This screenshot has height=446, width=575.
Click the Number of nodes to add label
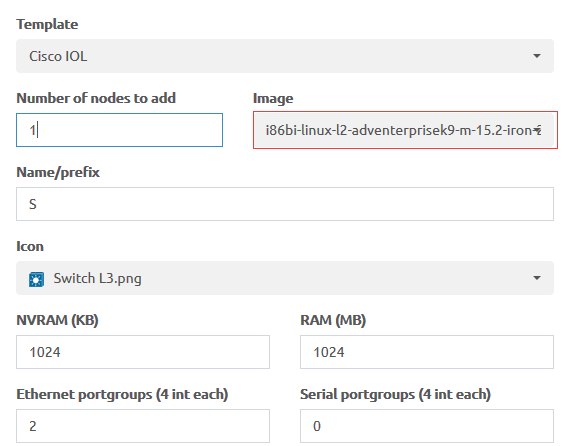(96, 98)
